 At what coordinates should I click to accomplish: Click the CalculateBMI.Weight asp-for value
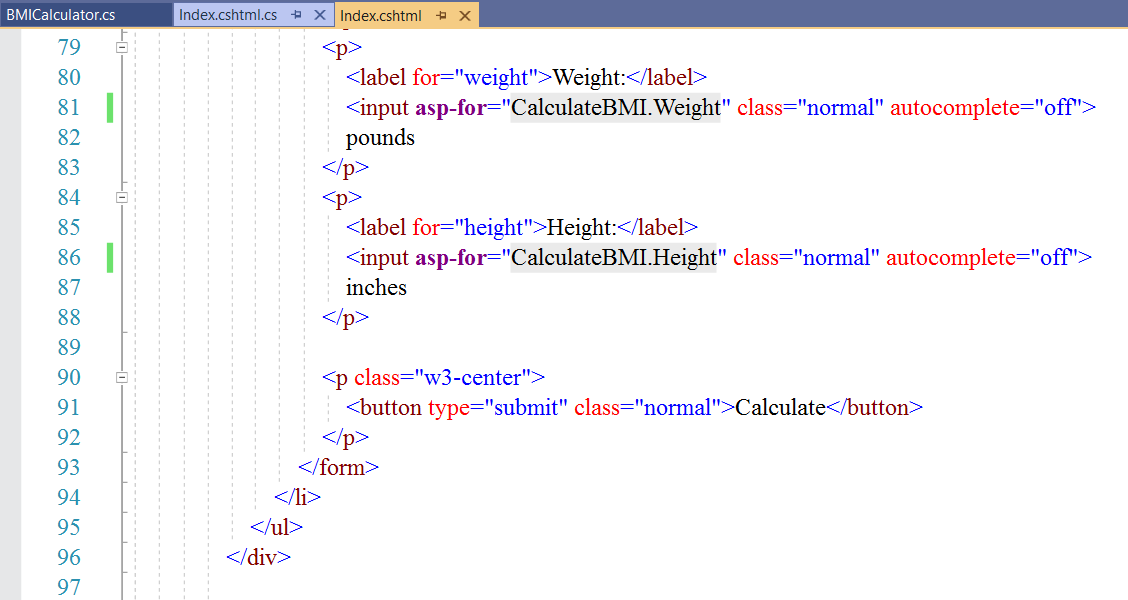point(616,108)
